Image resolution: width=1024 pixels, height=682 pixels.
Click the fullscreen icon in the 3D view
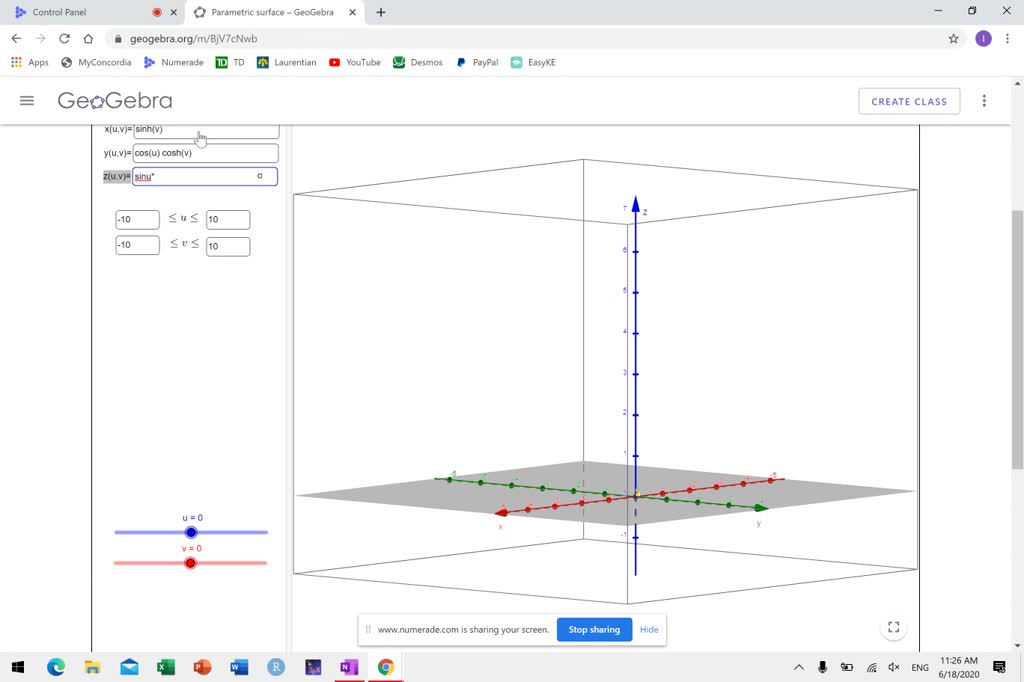pos(893,628)
